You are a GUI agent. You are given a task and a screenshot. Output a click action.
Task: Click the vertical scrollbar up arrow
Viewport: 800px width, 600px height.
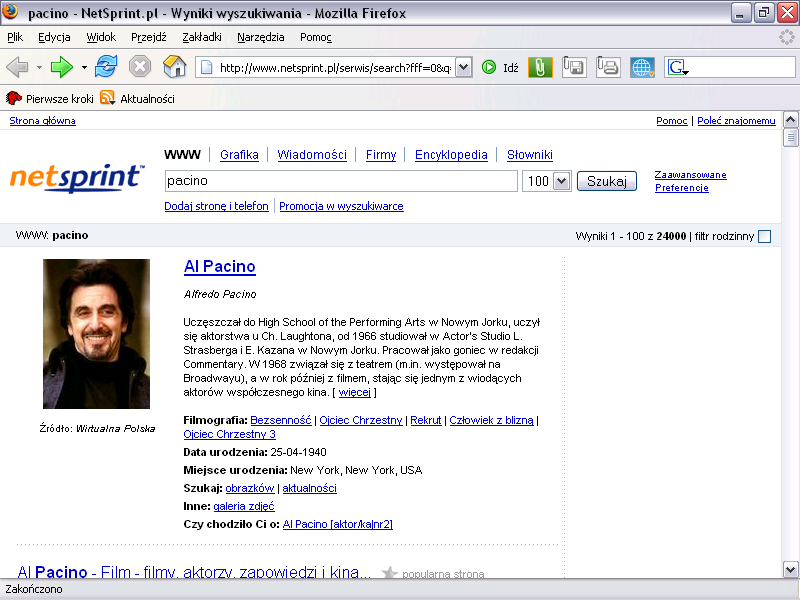click(x=790, y=120)
